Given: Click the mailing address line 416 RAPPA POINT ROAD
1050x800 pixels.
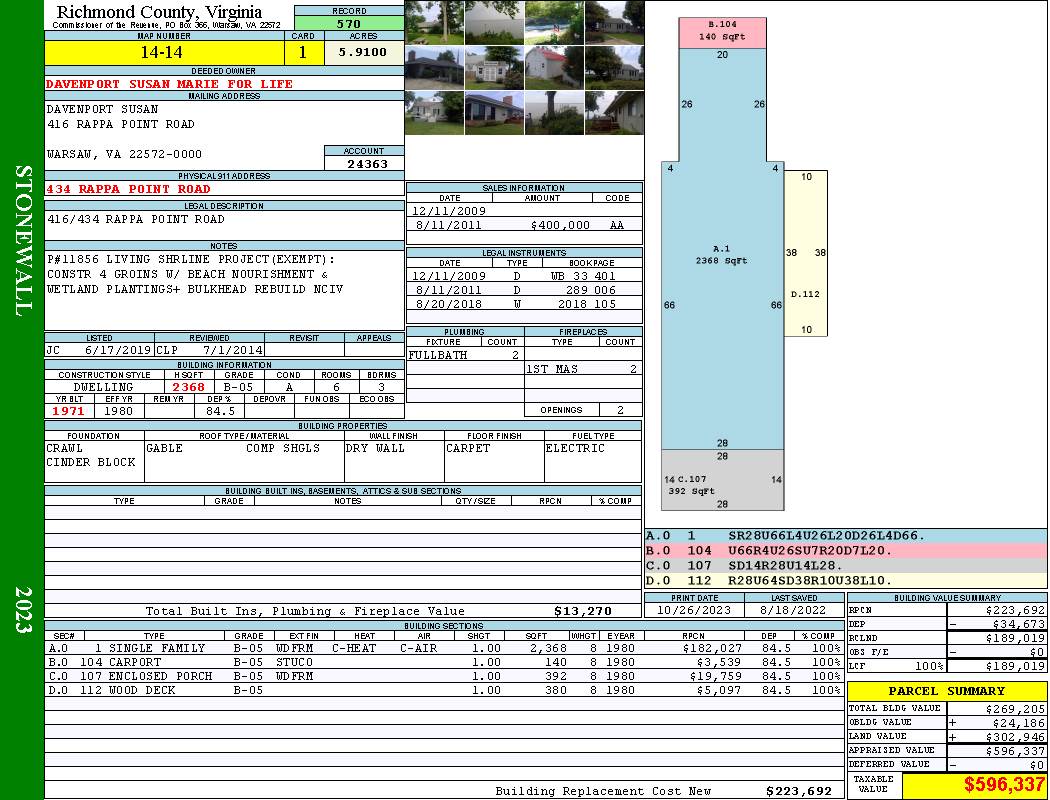Looking at the screenshot, I should (x=121, y=125).
